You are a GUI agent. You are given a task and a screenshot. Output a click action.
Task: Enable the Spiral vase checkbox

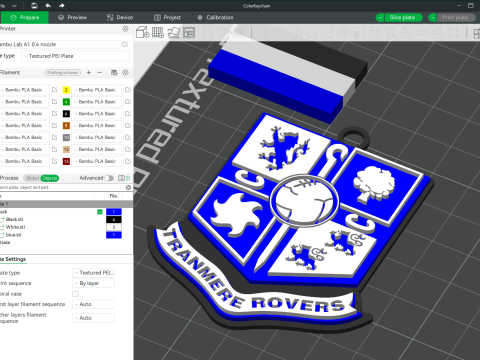click(75, 294)
